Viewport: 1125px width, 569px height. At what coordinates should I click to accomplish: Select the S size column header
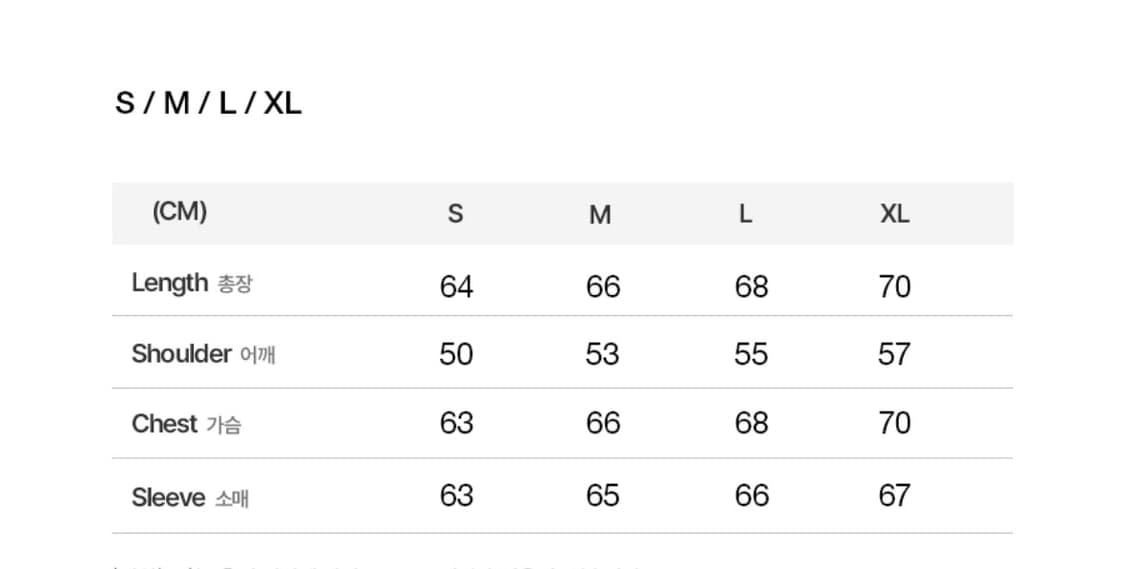[455, 214]
